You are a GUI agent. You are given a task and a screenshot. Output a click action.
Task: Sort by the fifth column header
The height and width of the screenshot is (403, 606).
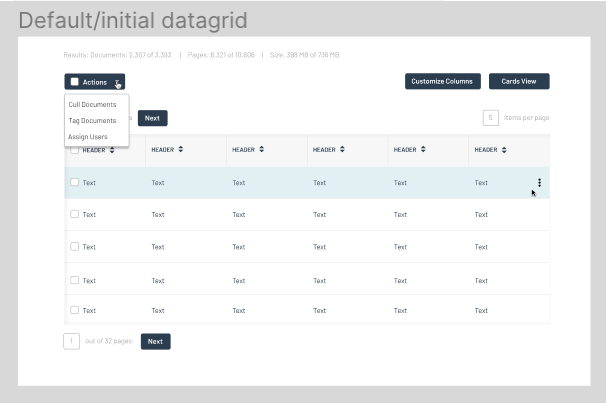click(x=423, y=150)
